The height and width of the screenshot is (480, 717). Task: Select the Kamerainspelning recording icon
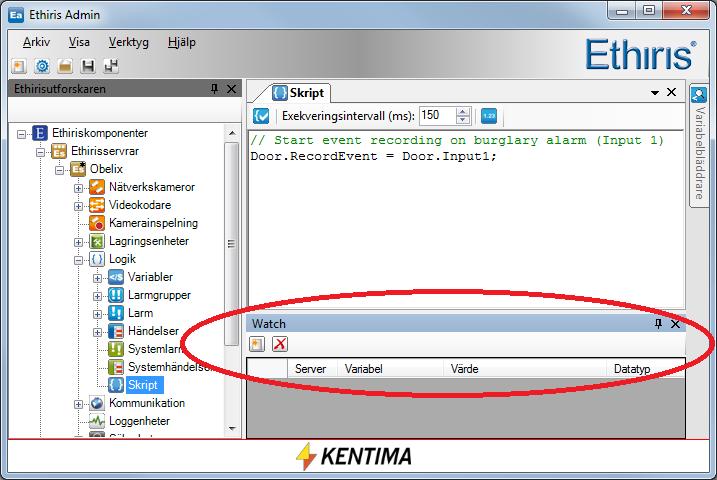pos(96,223)
